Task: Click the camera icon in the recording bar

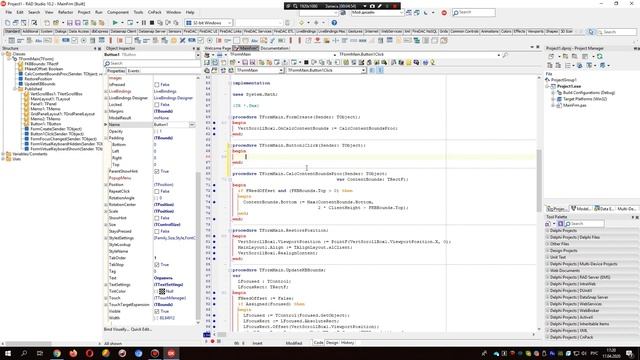Action: pos(372,6)
